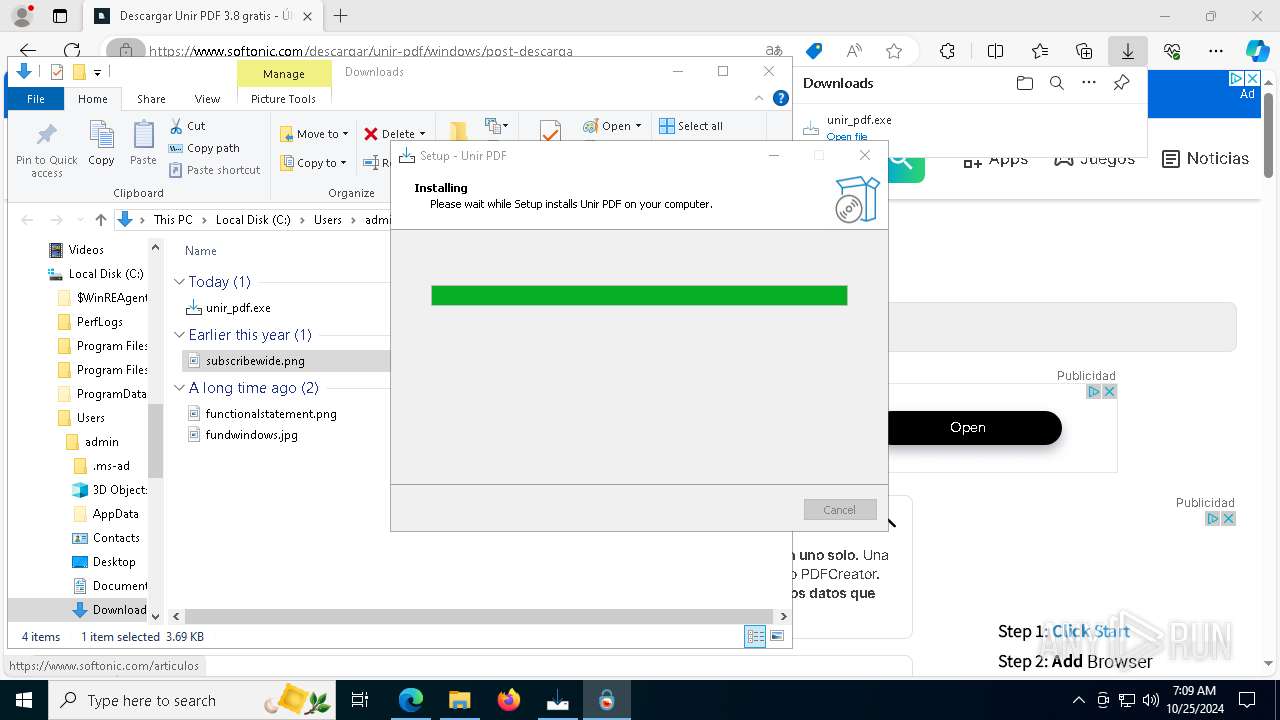Open Edge Extensions puzzle icon
Image resolution: width=1280 pixels, height=720 pixels.
947,51
